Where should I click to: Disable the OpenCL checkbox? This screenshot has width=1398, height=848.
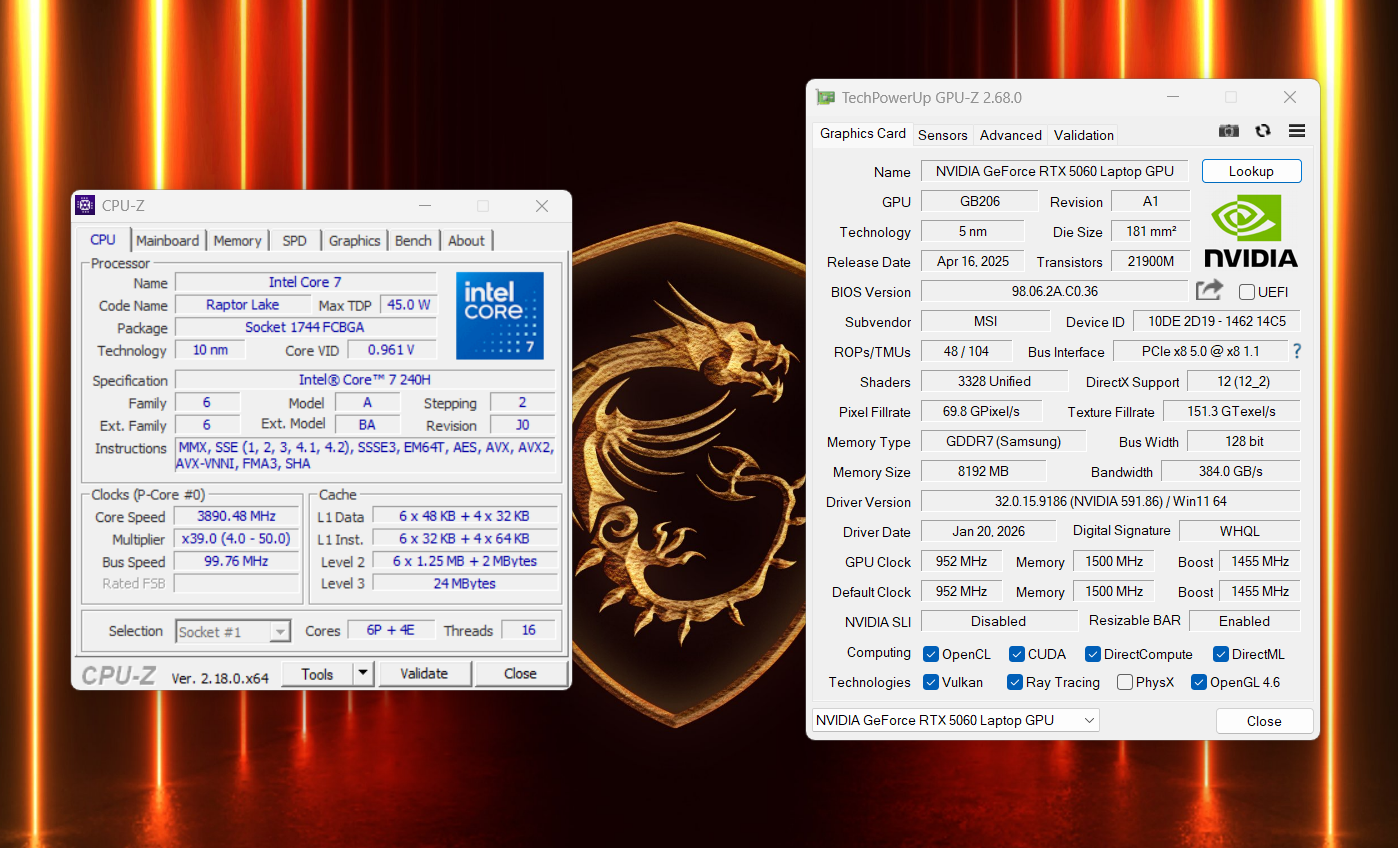tap(931, 654)
